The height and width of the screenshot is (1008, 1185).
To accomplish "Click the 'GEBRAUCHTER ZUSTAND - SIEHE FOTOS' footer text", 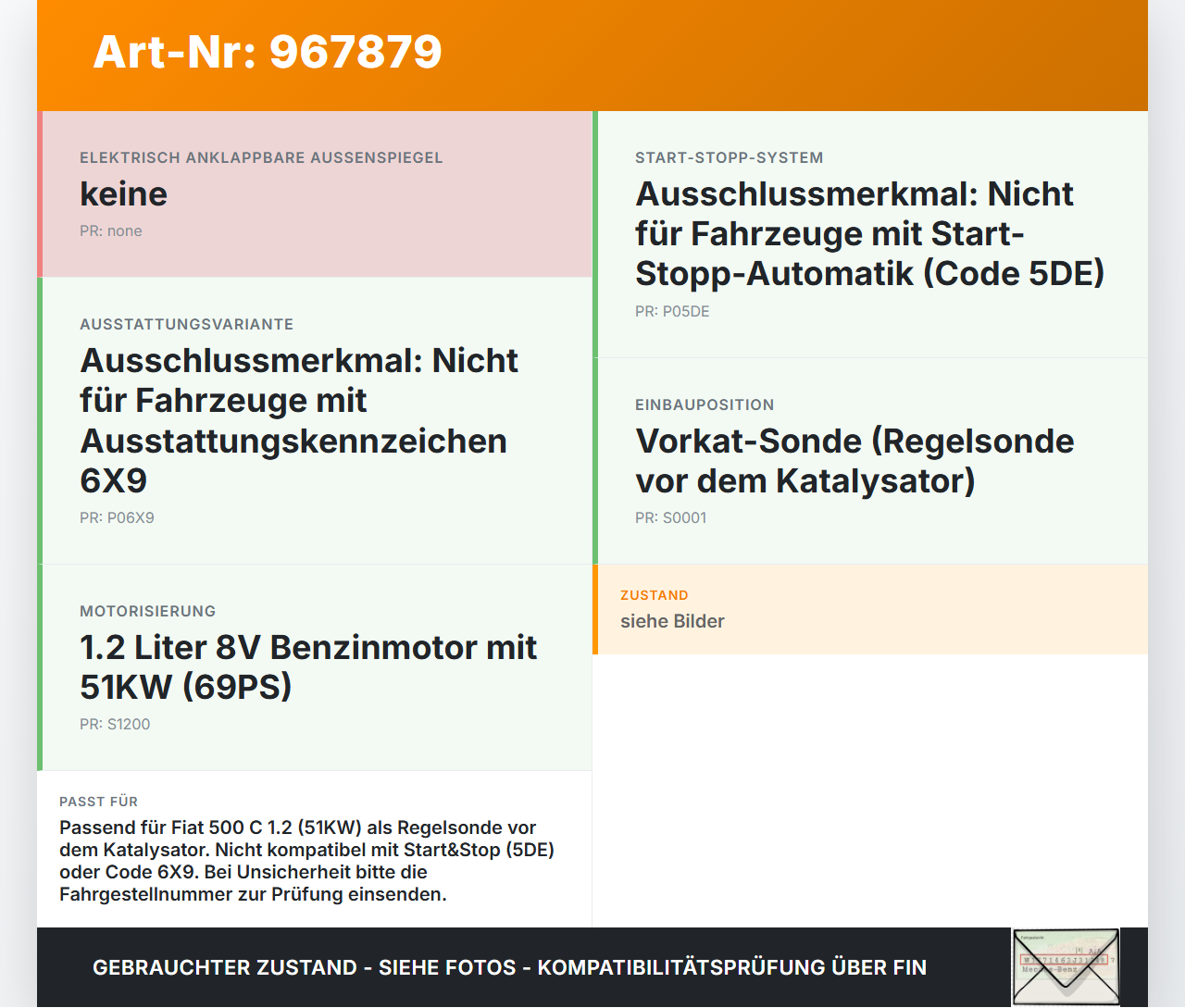I will coord(509,967).
